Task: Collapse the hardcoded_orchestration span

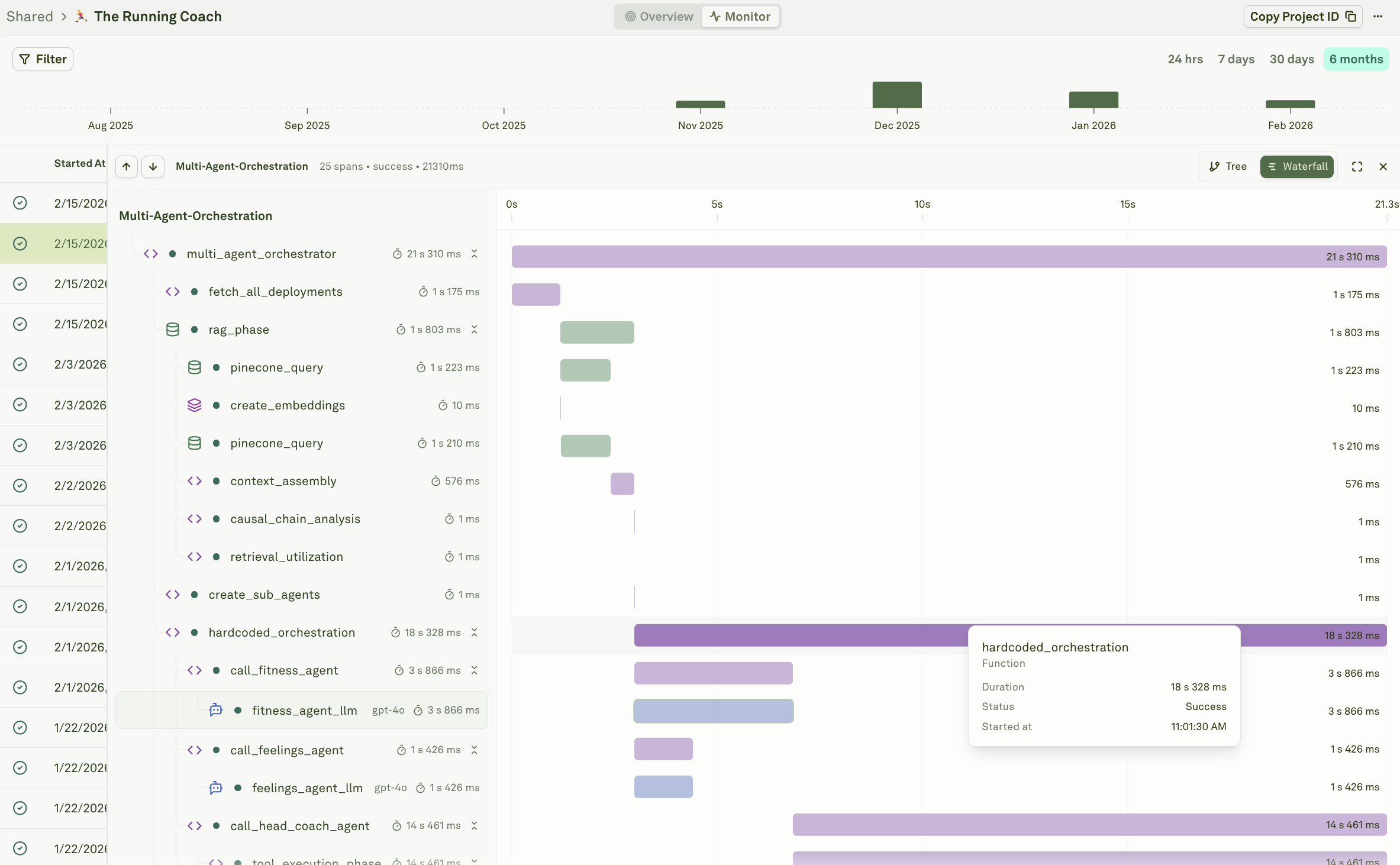Action: [x=474, y=632]
